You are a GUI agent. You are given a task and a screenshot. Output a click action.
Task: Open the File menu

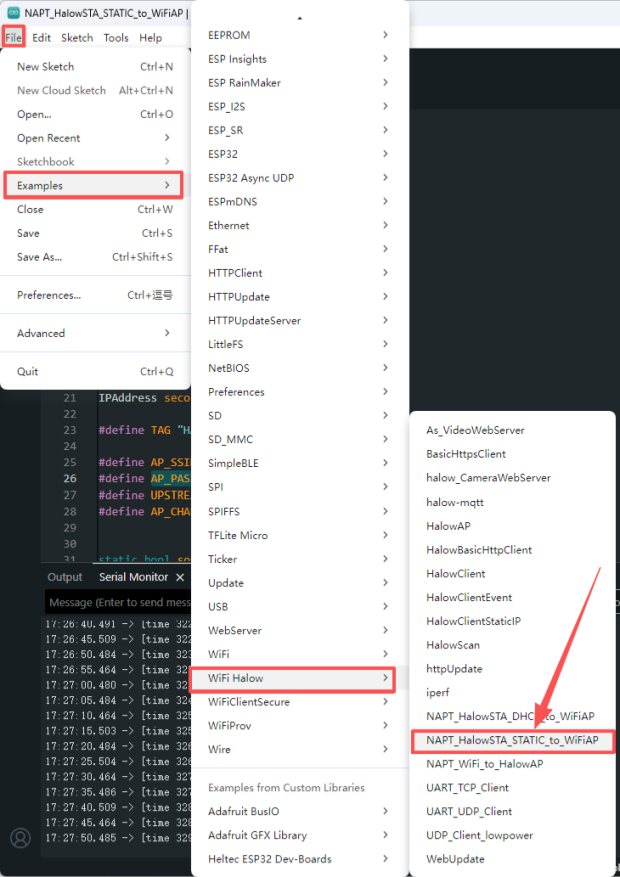pos(13,37)
